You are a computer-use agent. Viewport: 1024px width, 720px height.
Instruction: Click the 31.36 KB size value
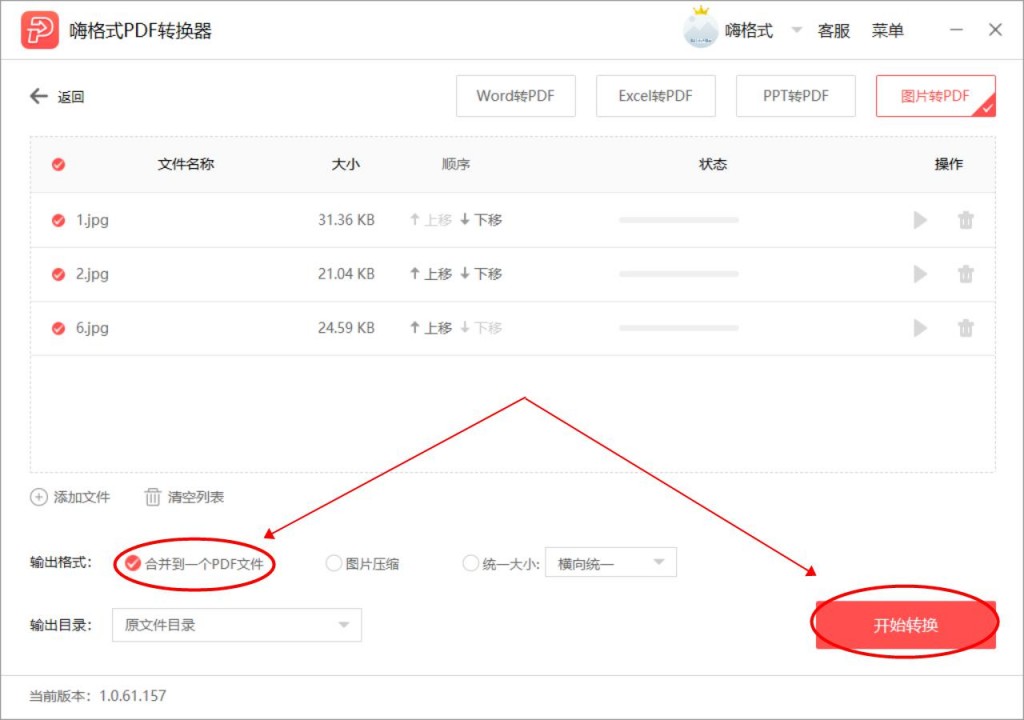click(x=346, y=220)
